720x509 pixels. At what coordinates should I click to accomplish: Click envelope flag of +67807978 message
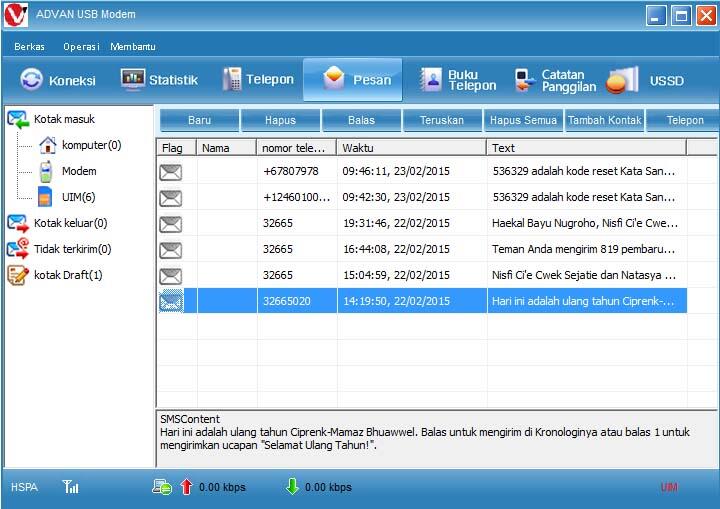[x=171, y=172]
